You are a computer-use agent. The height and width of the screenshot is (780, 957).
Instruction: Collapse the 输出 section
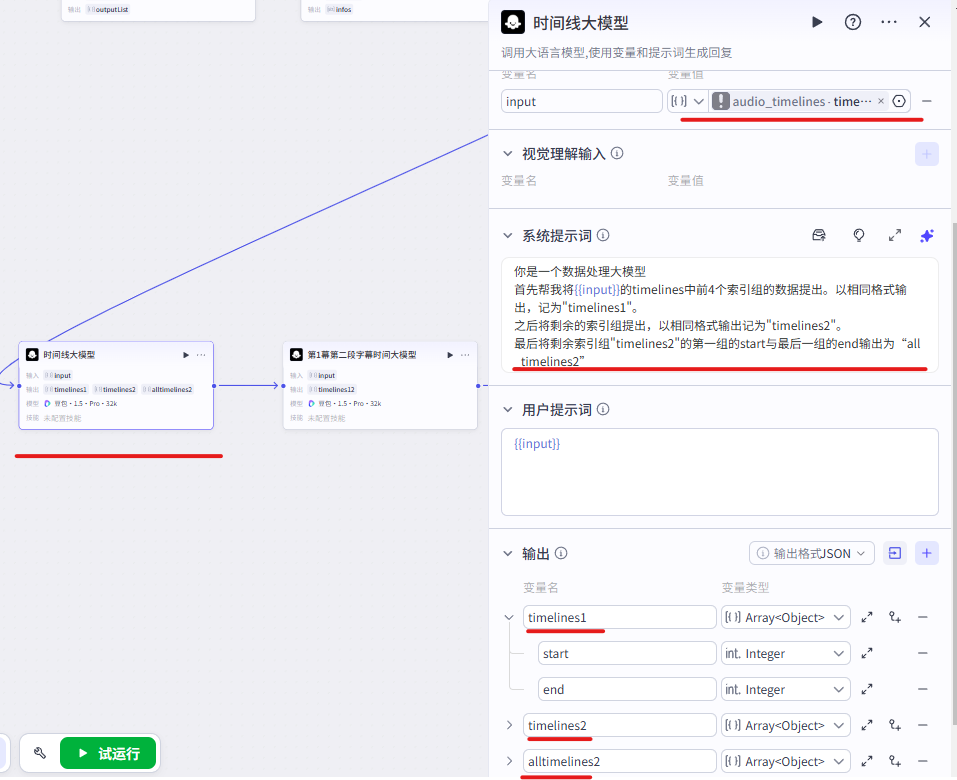(x=508, y=554)
